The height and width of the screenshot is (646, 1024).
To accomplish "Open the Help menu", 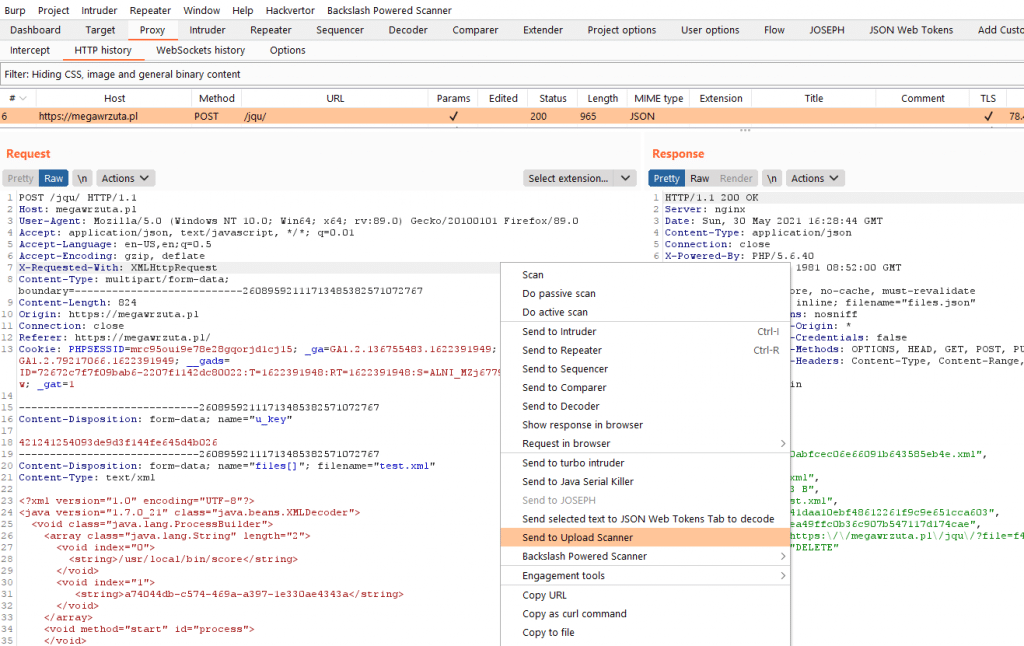I will click(242, 10).
